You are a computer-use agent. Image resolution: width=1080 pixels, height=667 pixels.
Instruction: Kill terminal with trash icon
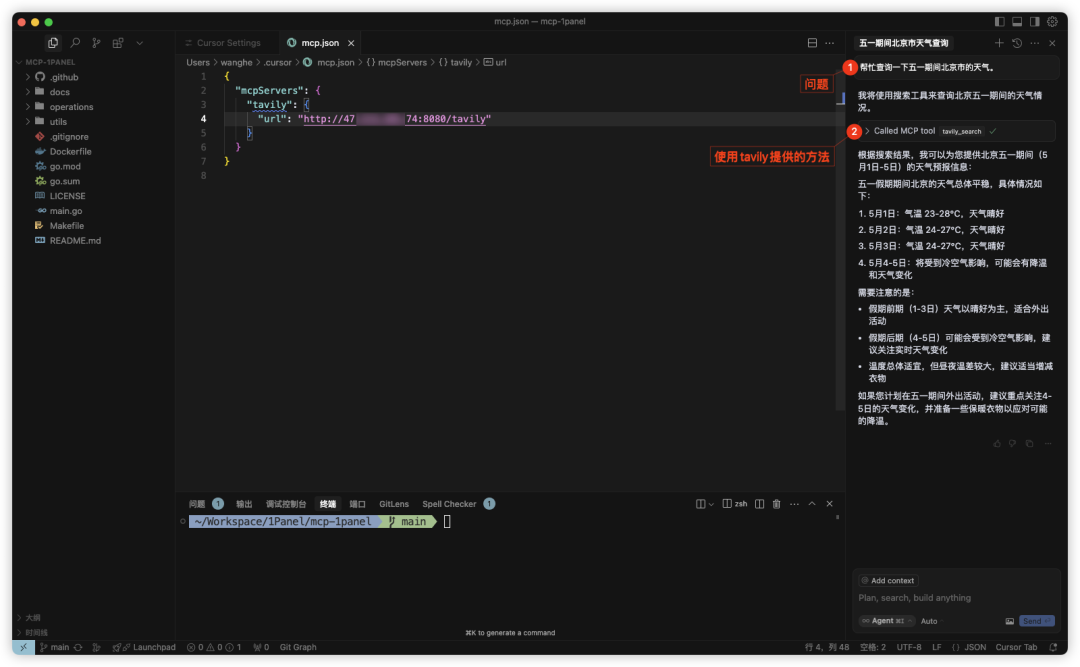point(776,504)
